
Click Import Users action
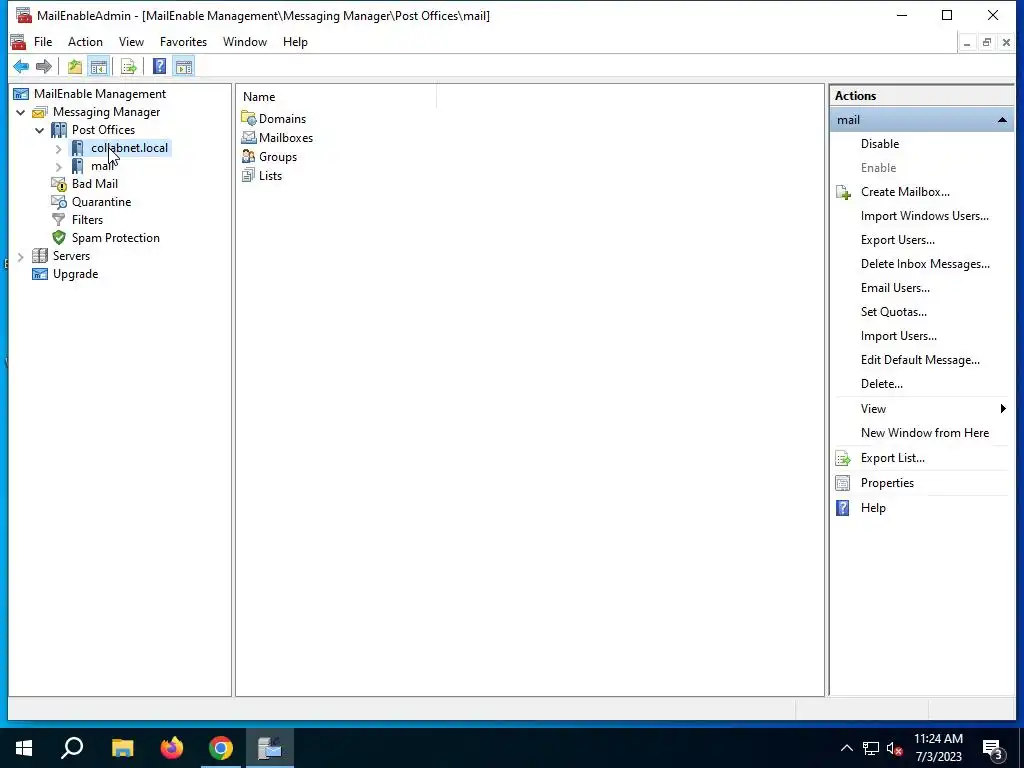click(899, 336)
